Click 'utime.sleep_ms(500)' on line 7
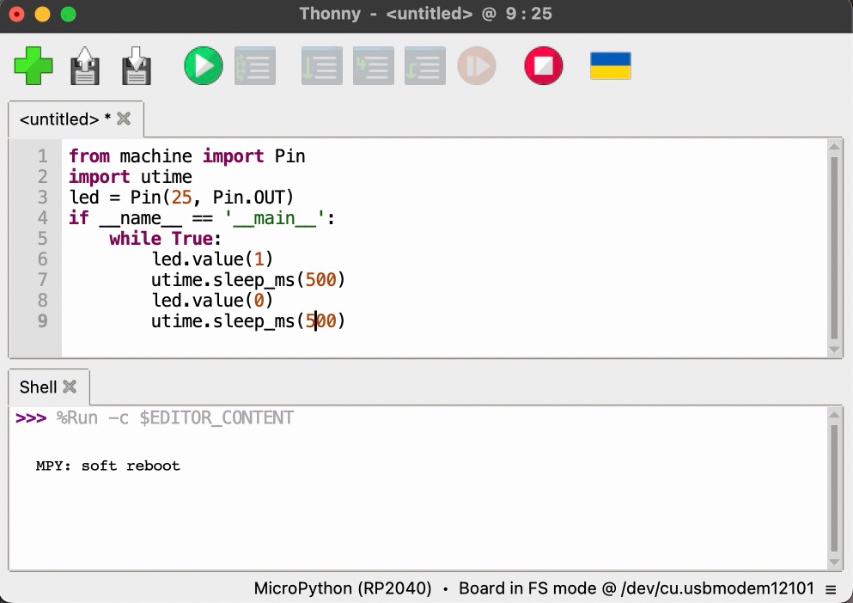This screenshot has width=853, height=603. [x=248, y=280]
